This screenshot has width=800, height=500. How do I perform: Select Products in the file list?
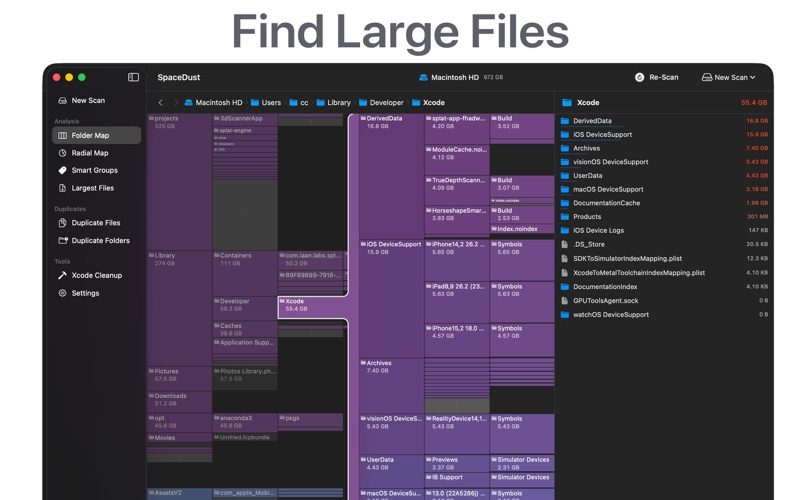[x=664, y=217]
